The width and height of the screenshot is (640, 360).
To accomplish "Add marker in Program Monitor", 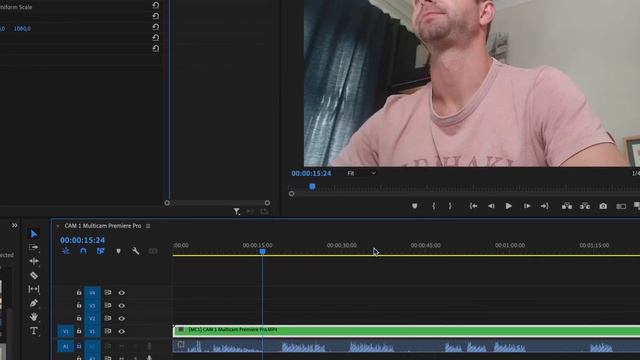I will (x=415, y=206).
